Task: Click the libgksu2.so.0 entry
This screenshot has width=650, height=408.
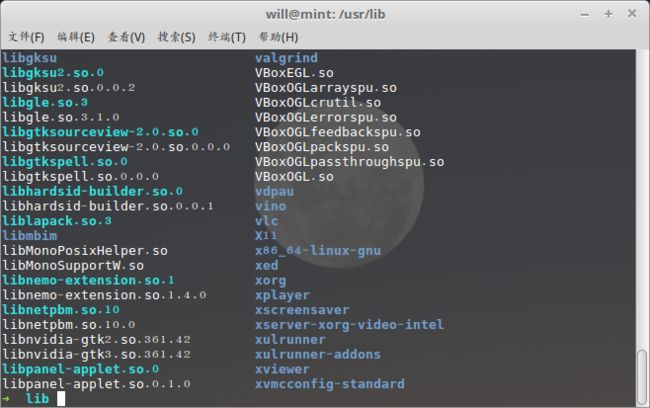Action: point(53,73)
